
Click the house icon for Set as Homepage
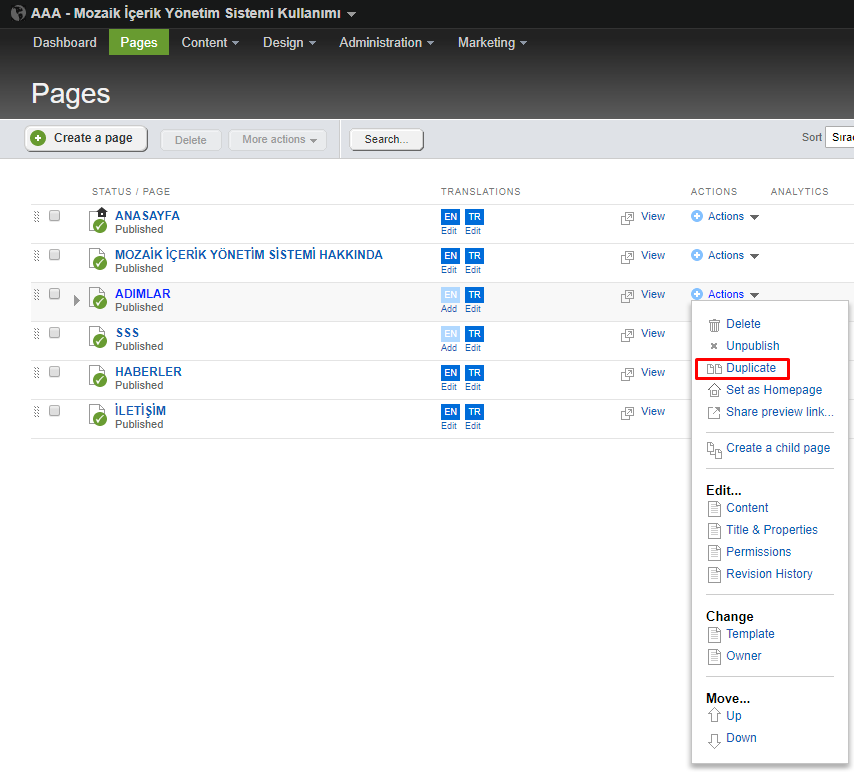[714, 390]
